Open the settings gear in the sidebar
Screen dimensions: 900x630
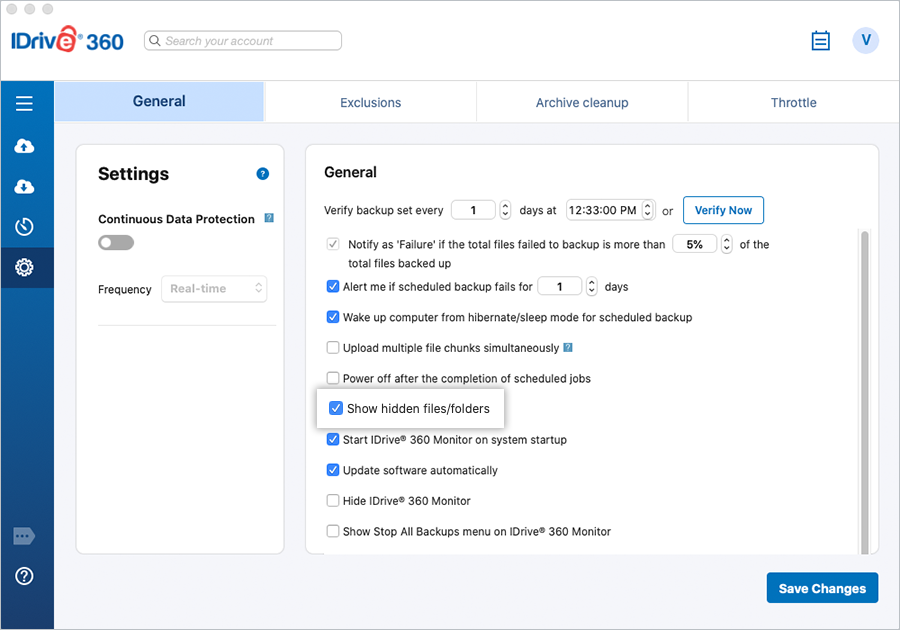[25, 267]
